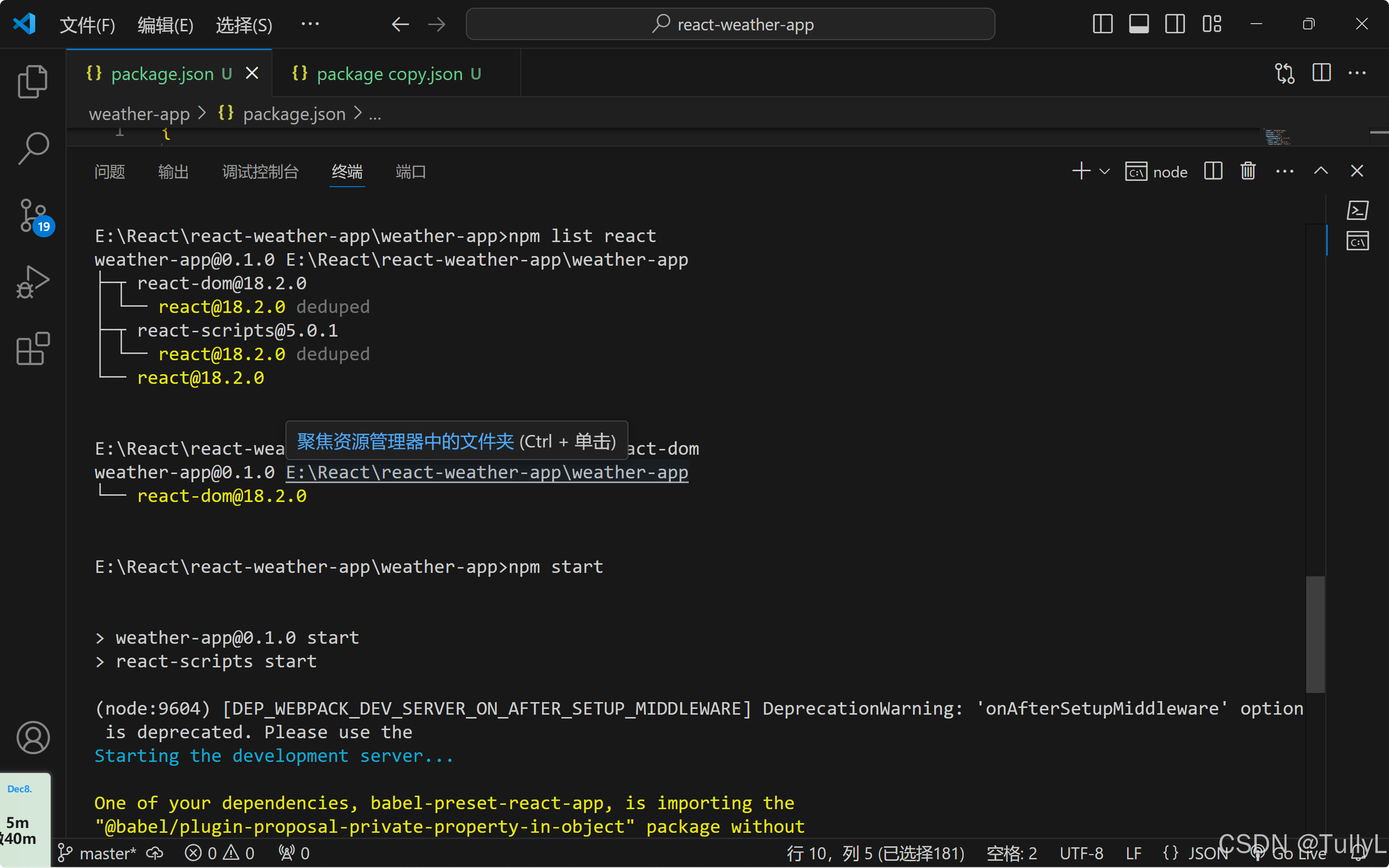Open the Search view in activity bar
Viewport: 1389px width, 868px height.
click(33, 148)
